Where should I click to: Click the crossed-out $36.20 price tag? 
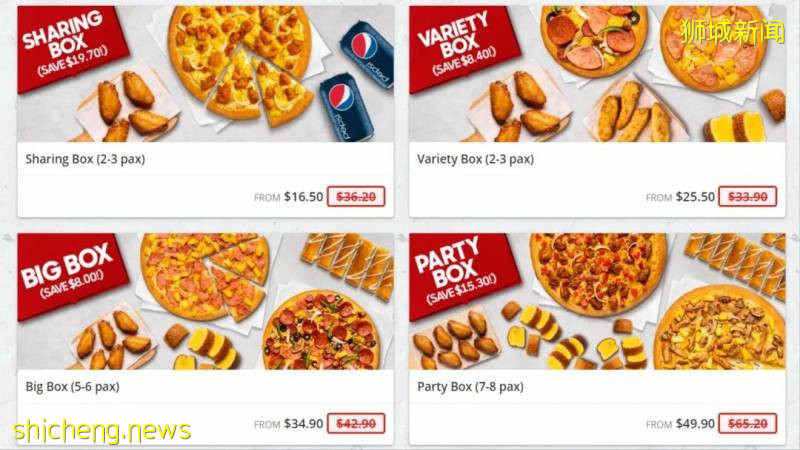coord(356,197)
